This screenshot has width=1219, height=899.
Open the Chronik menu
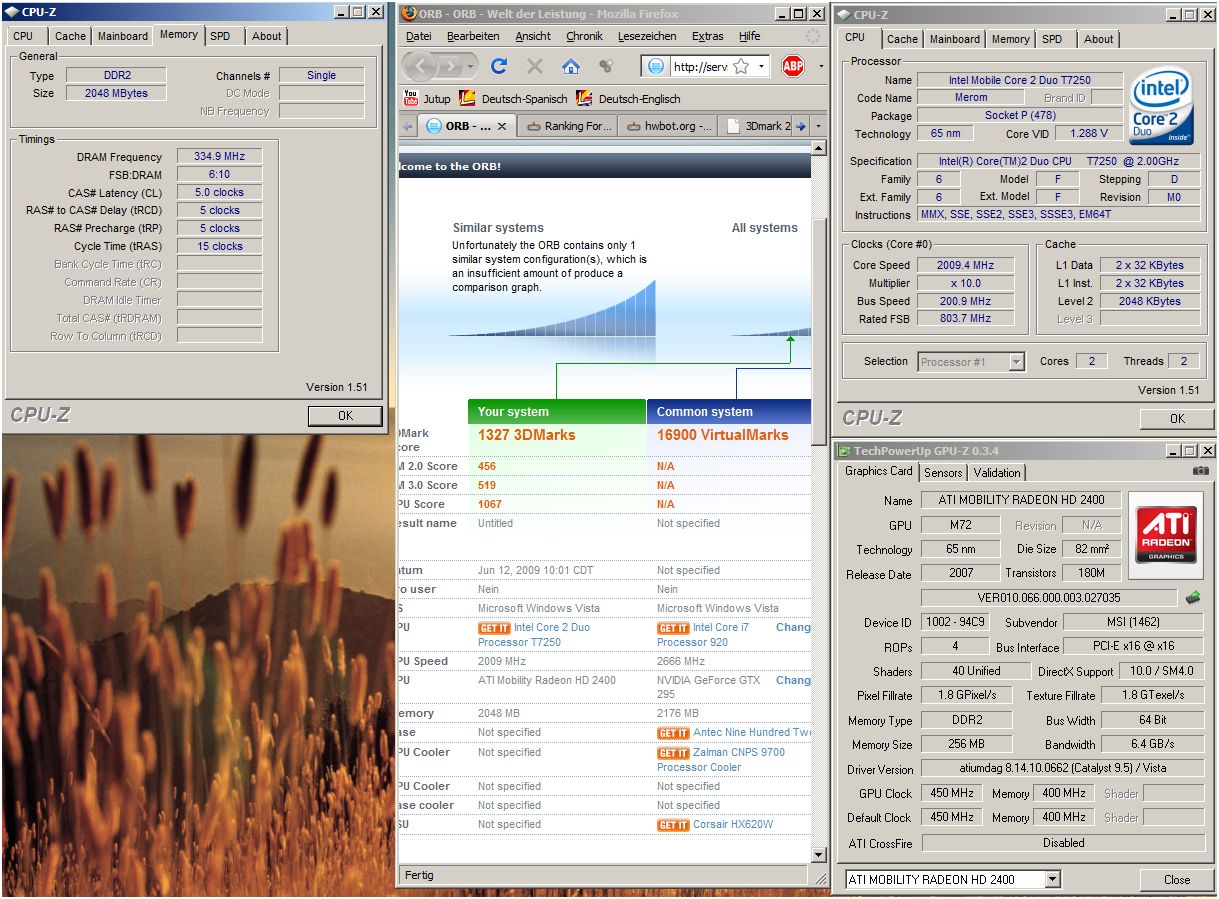coord(584,36)
